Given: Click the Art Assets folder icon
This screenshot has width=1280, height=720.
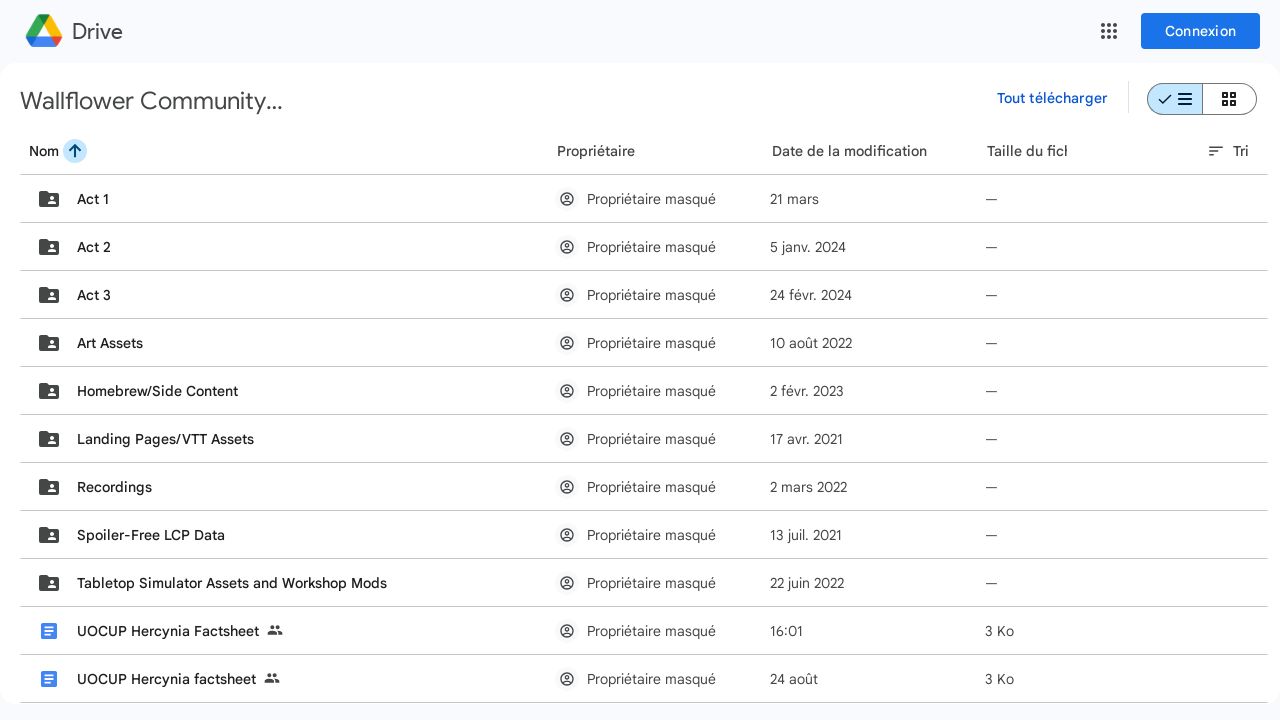Looking at the screenshot, I should (49, 343).
